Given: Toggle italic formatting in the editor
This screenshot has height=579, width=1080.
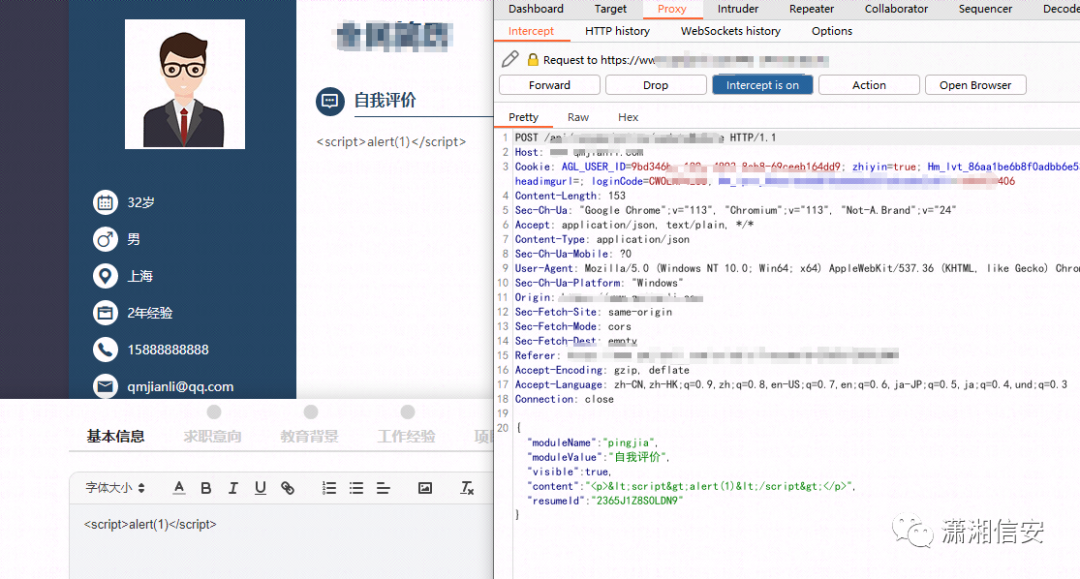Looking at the screenshot, I should pyautogui.click(x=233, y=487).
